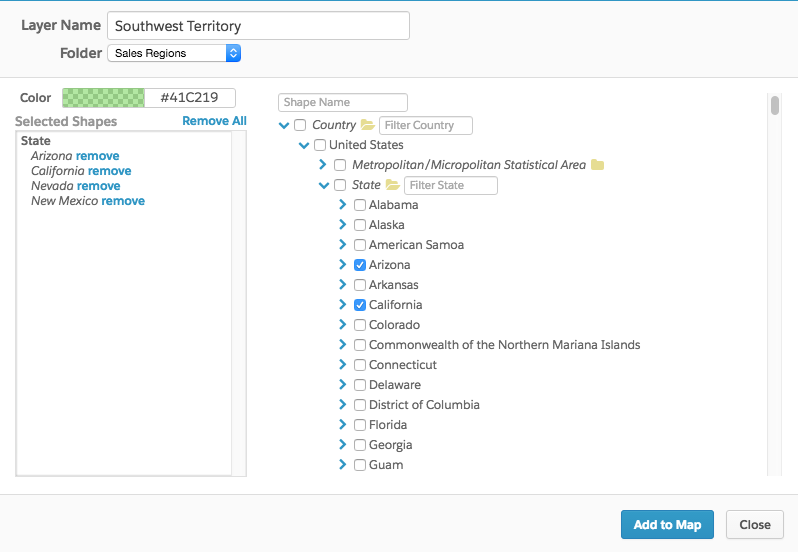Check the Colorado checkbox
This screenshot has width=798, height=552.
click(360, 325)
